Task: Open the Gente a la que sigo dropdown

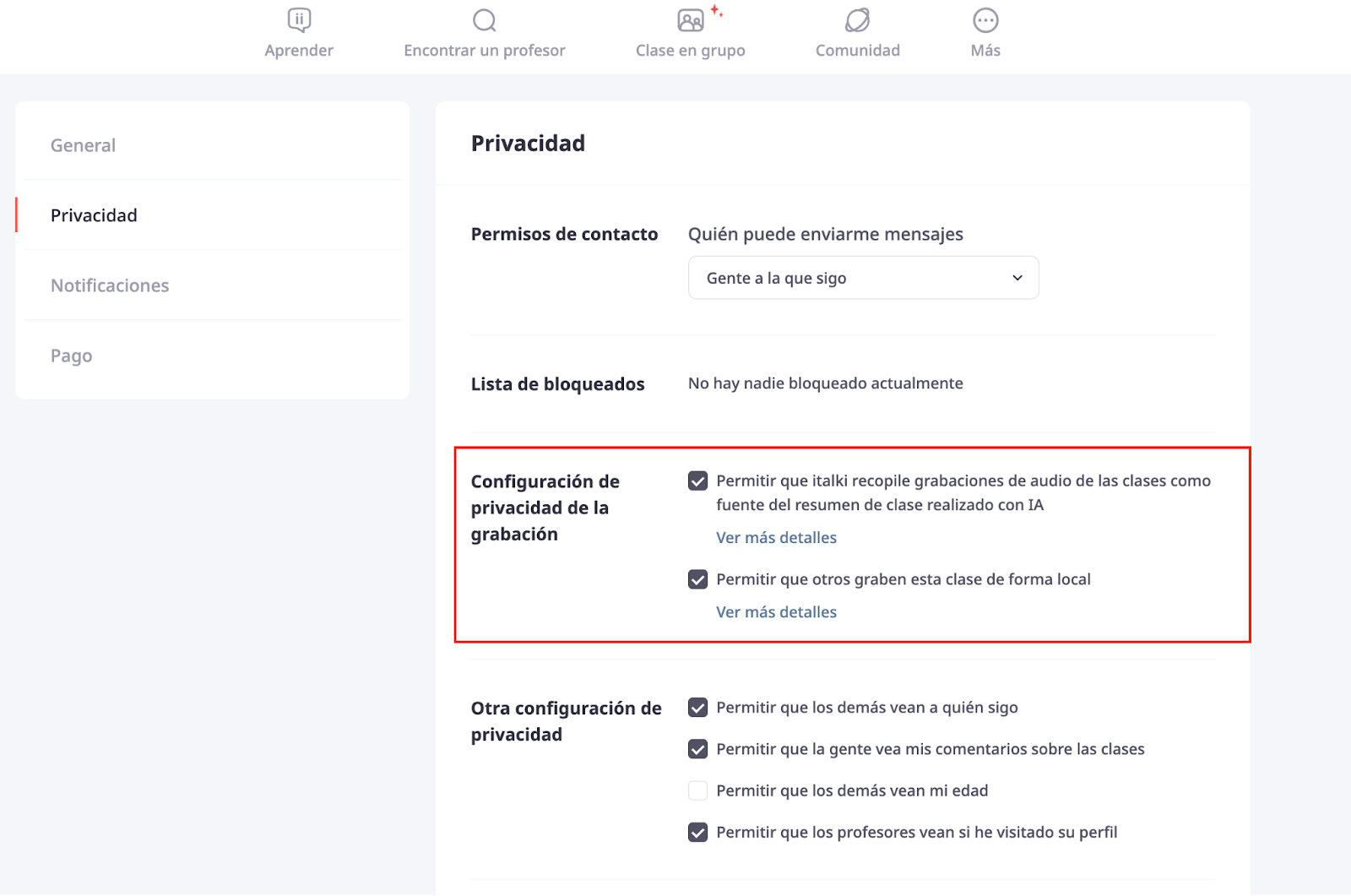Action: pyautogui.click(x=863, y=278)
